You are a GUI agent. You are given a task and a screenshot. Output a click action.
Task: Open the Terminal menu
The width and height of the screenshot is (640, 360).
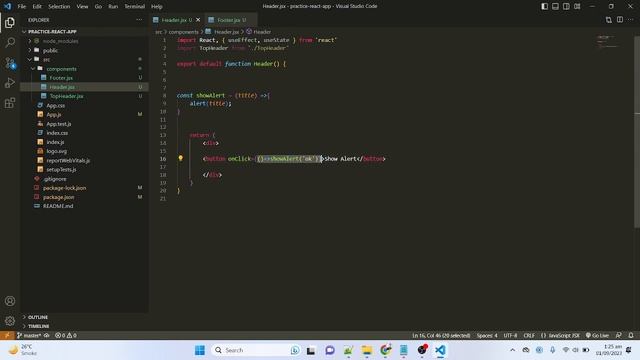click(135, 7)
